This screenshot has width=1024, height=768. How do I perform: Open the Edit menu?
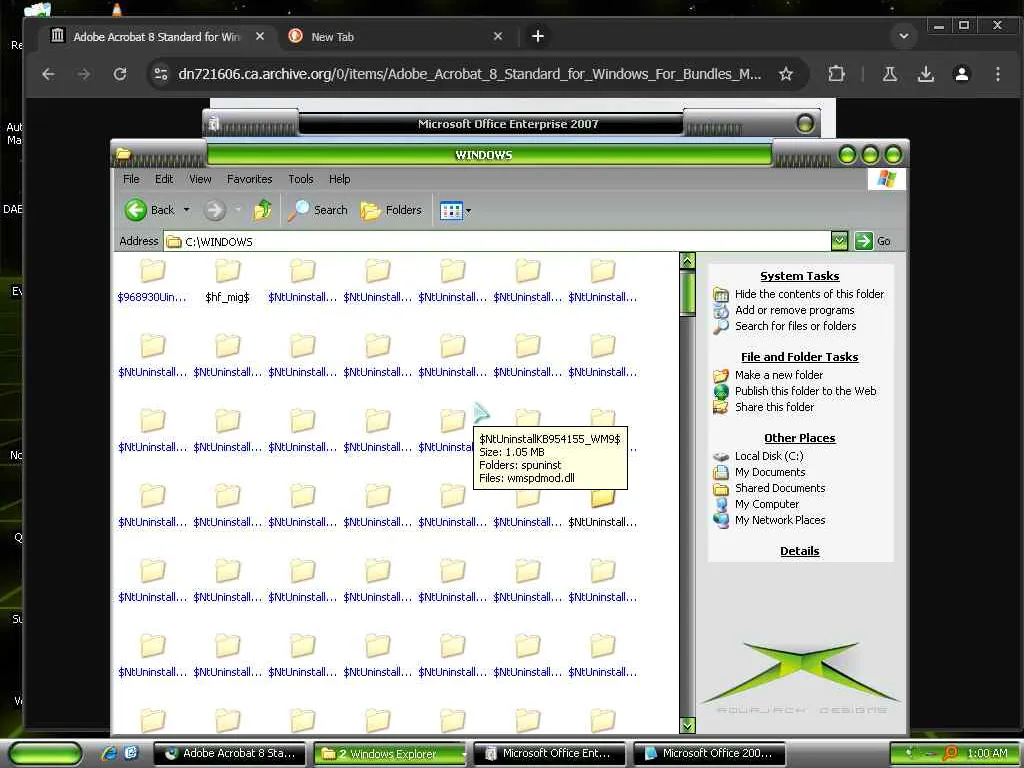[164, 179]
